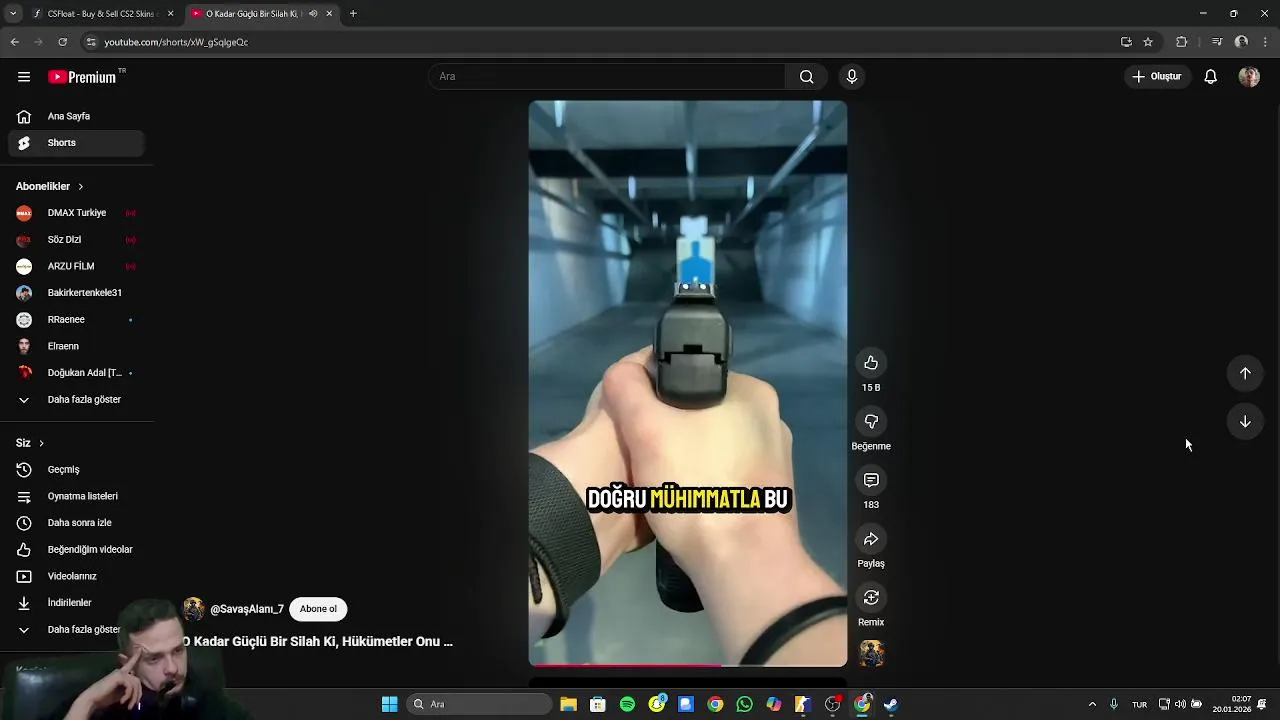Select the YouTube Shorts browser tab
This screenshot has height=720, width=1280.
tap(261, 14)
